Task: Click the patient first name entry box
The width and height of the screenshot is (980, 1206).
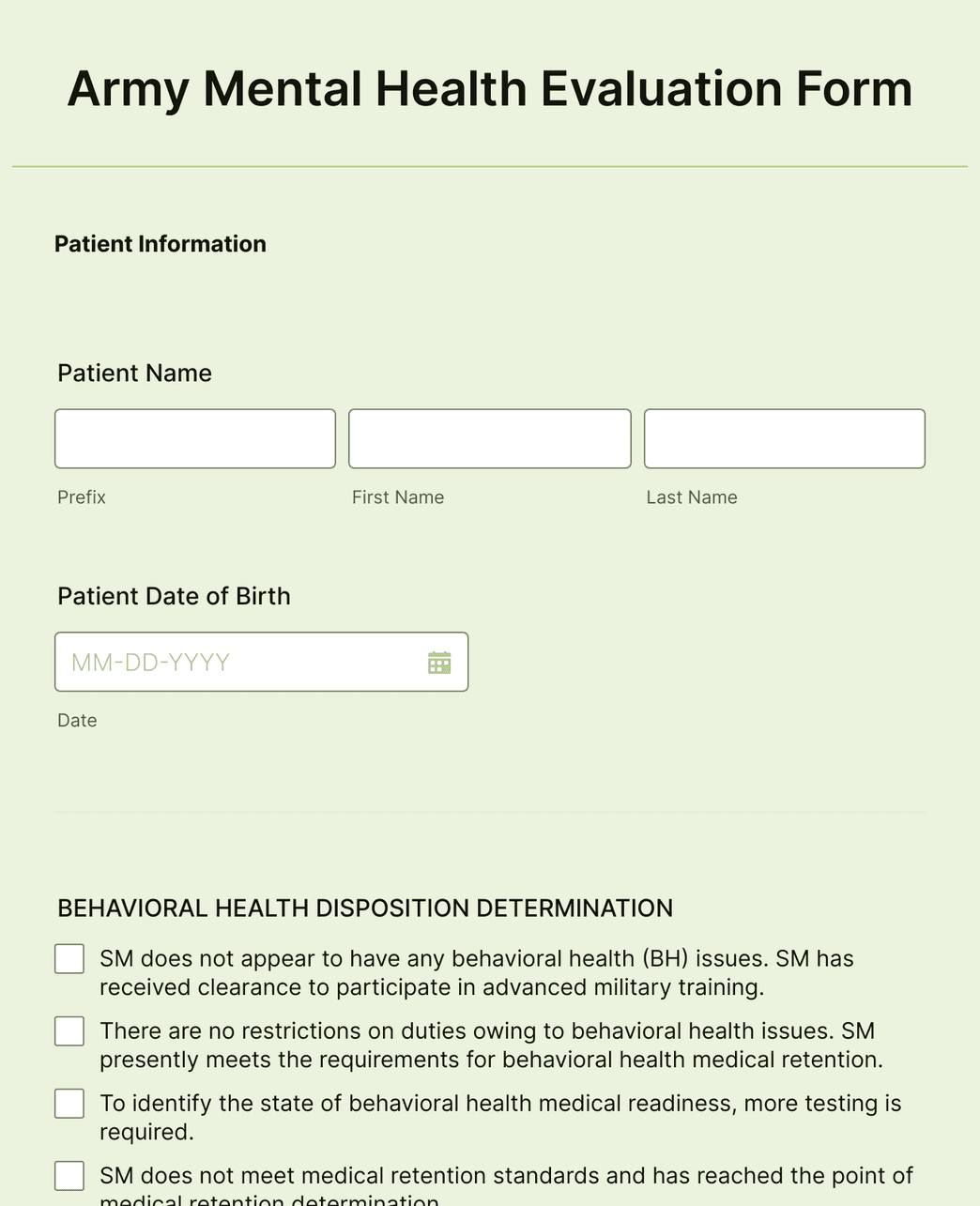Action: (489, 438)
